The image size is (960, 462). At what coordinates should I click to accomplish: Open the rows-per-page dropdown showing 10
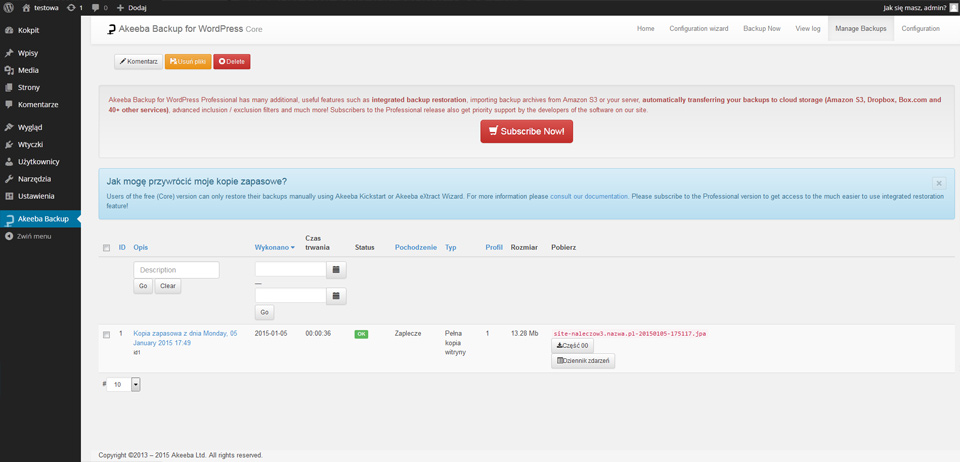123,384
